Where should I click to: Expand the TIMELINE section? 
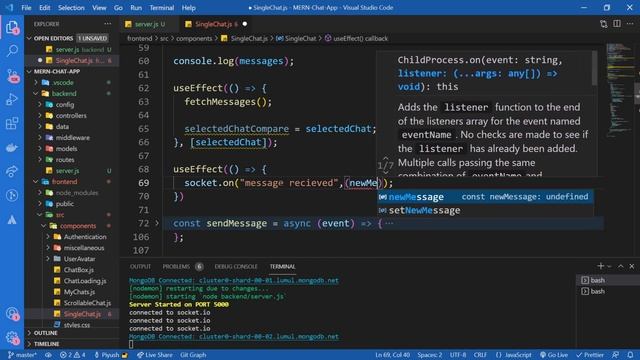pyautogui.click(x=46, y=344)
